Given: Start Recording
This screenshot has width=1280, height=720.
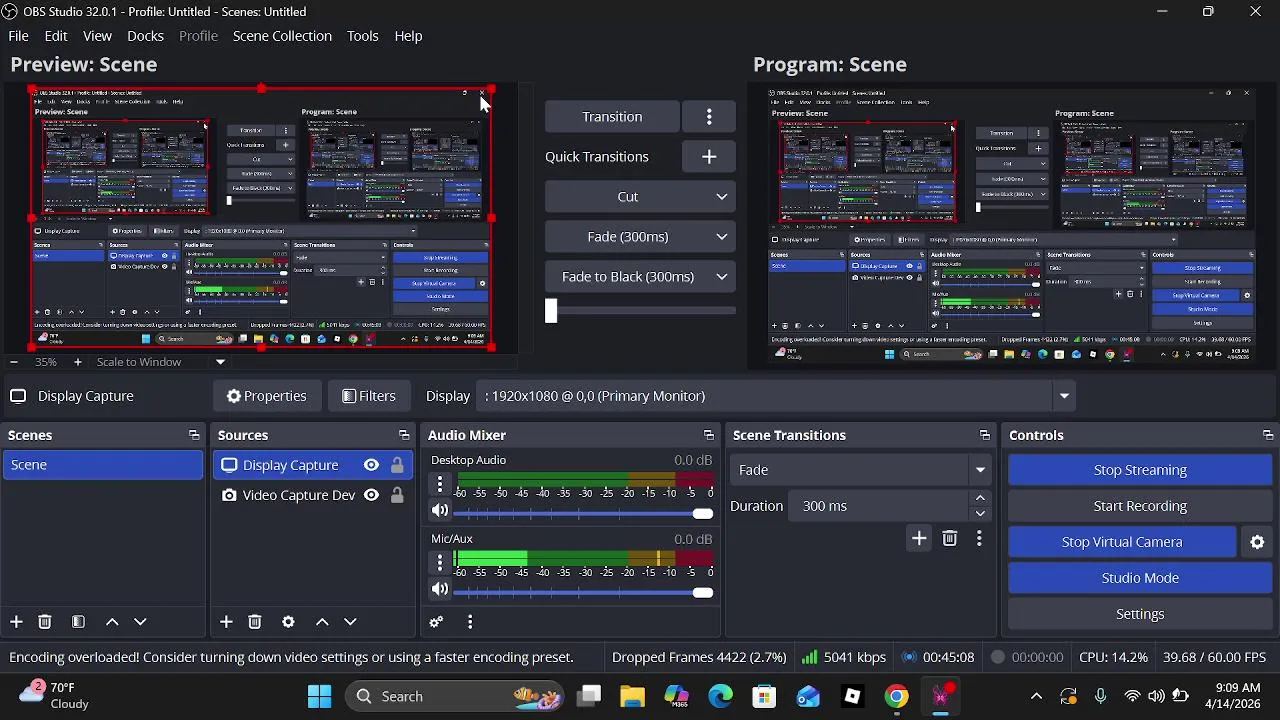Looking at the screenshot, I should tap(1140, 506).
